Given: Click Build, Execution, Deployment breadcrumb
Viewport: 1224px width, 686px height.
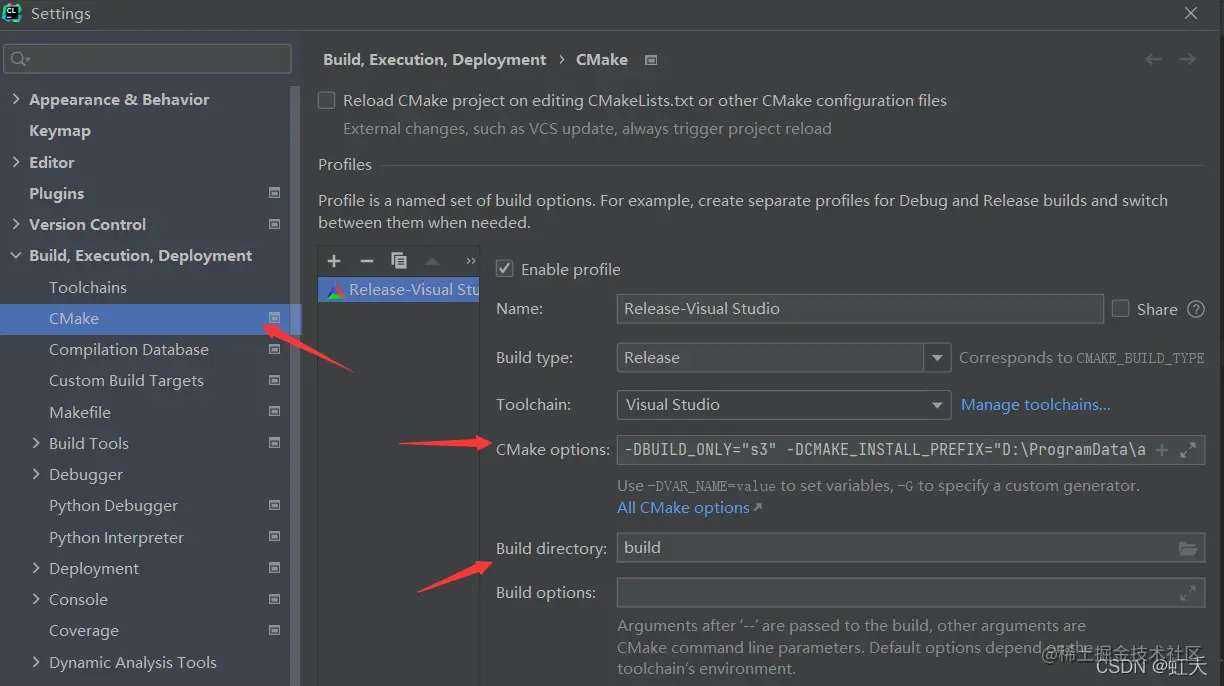Looking at the screenshot, I should [x=435, y=59].
